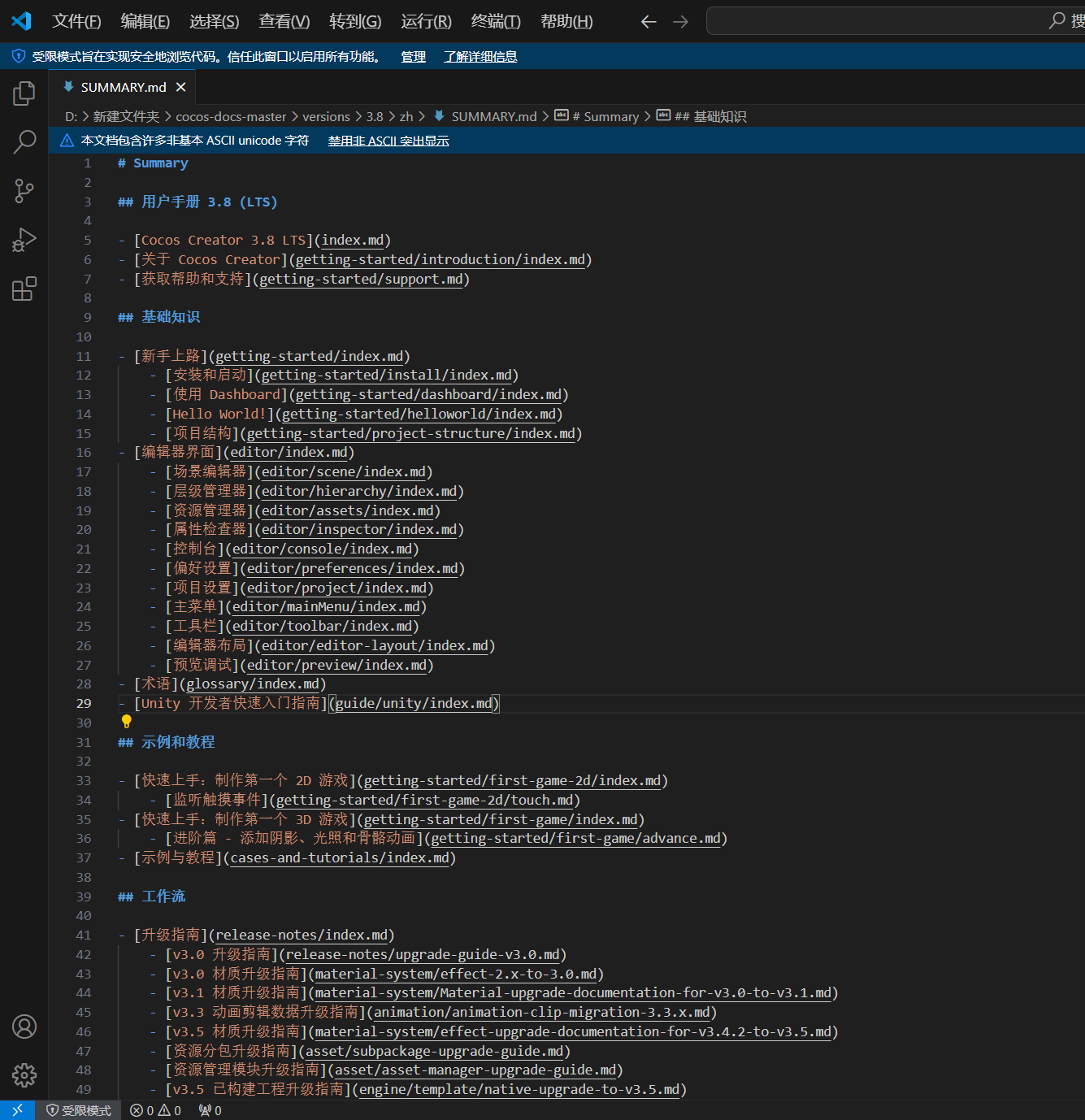Open the 选择(S) menu
Screen dimensions: 1085x1120
215,21
